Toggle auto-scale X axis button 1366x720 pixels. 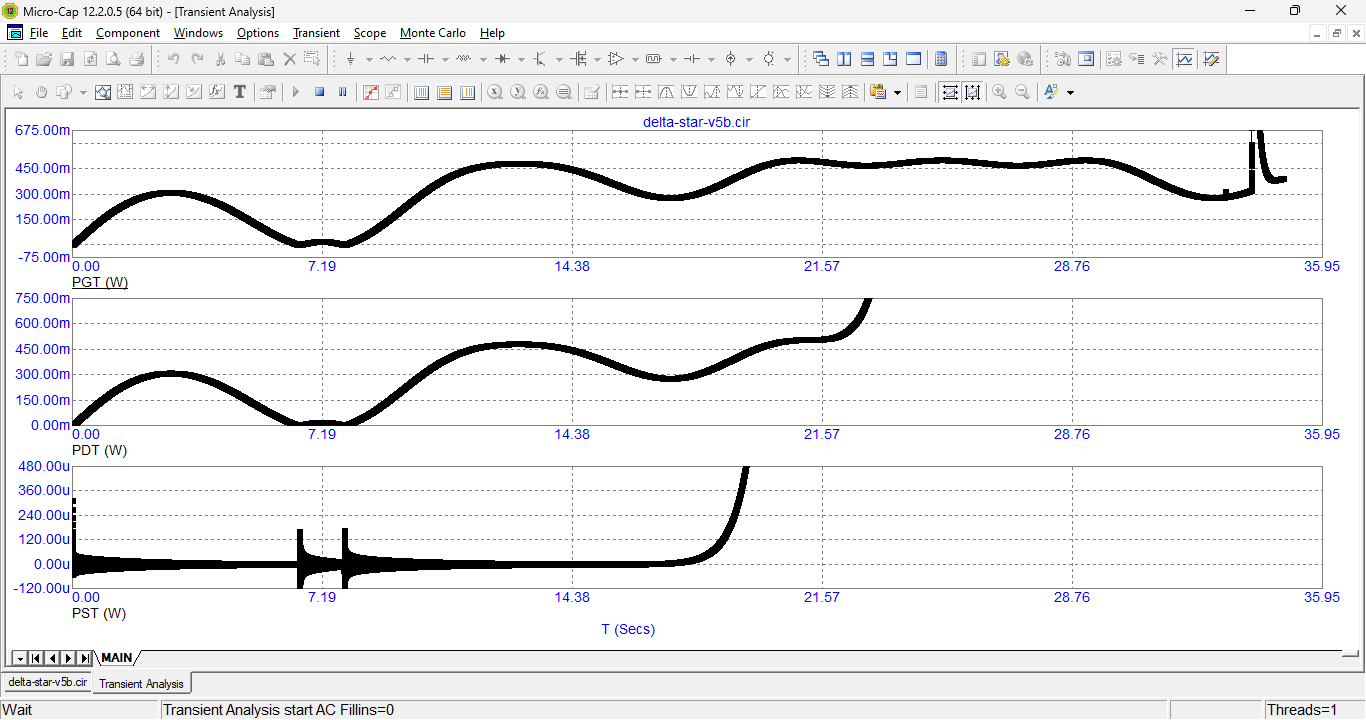pos(949,92)
